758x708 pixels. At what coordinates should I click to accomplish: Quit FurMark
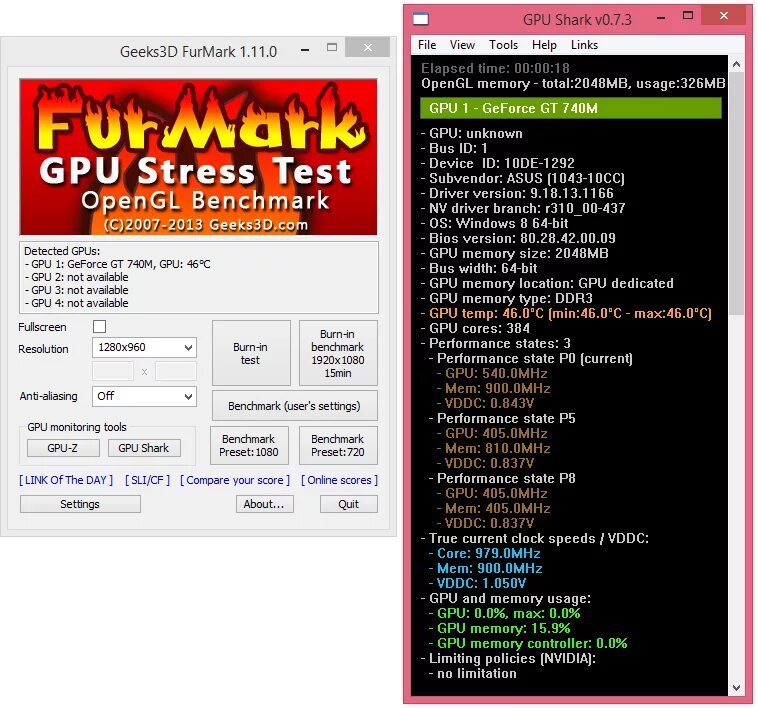click(349, 504)
